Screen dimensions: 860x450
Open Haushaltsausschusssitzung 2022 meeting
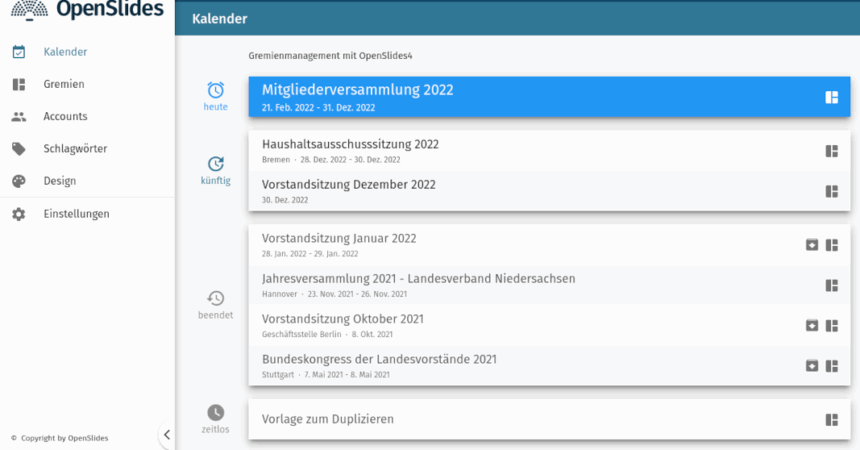click(x=549, y=151)
